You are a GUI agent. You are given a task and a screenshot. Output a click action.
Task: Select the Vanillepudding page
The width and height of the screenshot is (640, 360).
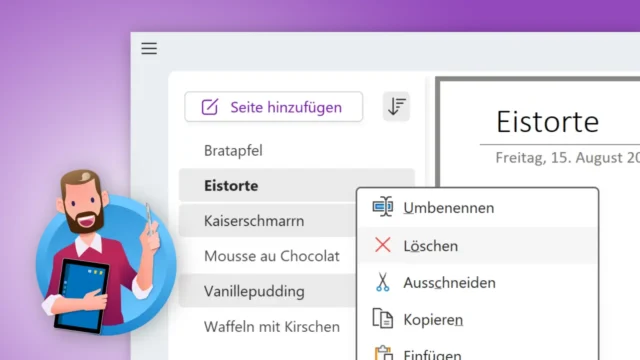pos(268,291)
